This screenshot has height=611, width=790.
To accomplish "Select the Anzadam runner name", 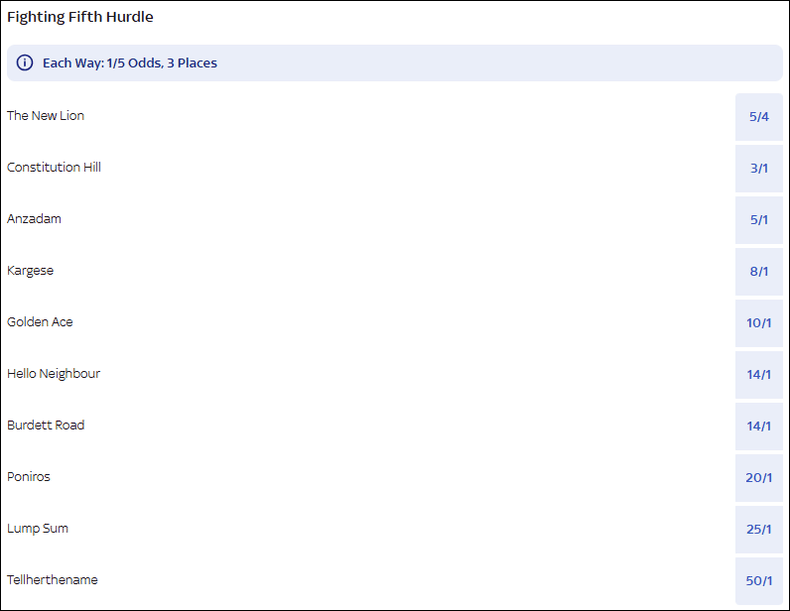I will [x=34, y=219].
